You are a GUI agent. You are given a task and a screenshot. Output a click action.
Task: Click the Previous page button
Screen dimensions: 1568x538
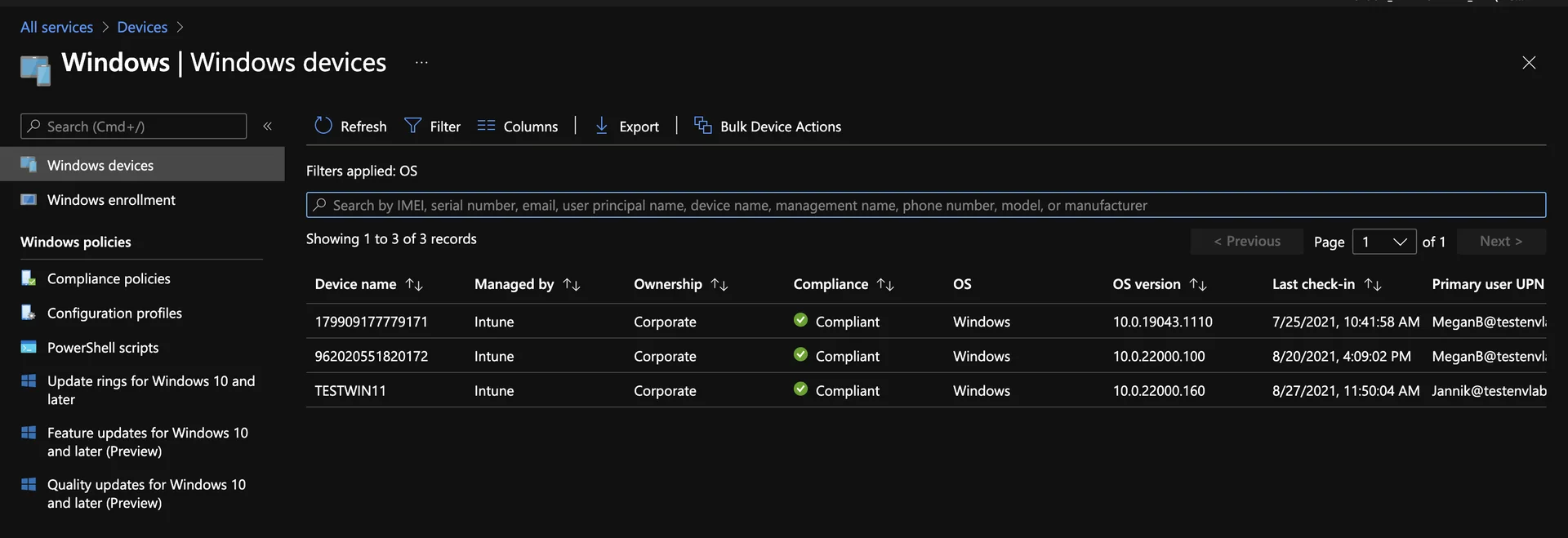(1247, 242)
